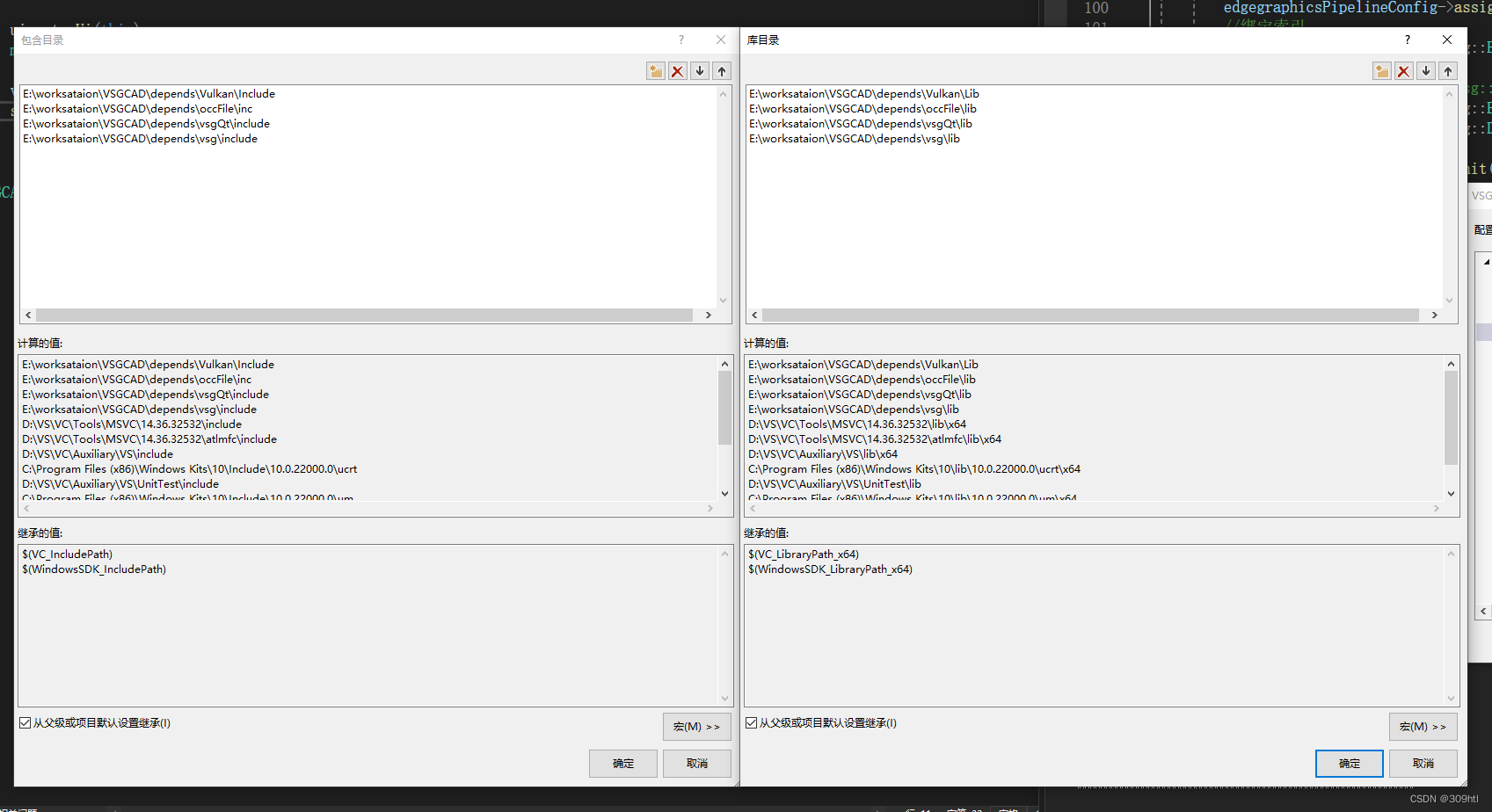1492x812 pixels.
Task: Click 取消 in Library Directories dialog
Action: (1423, 764)
